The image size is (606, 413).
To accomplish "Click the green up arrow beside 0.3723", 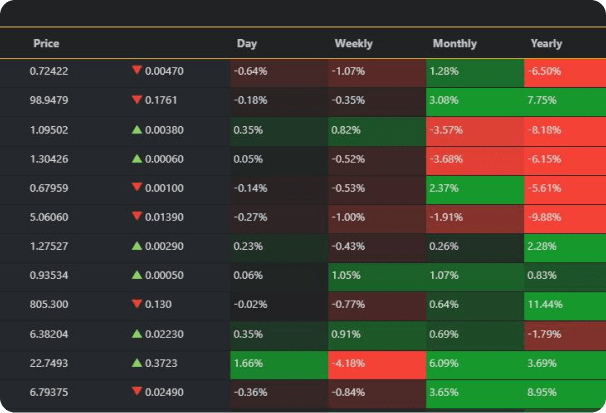I will [136, 363].
